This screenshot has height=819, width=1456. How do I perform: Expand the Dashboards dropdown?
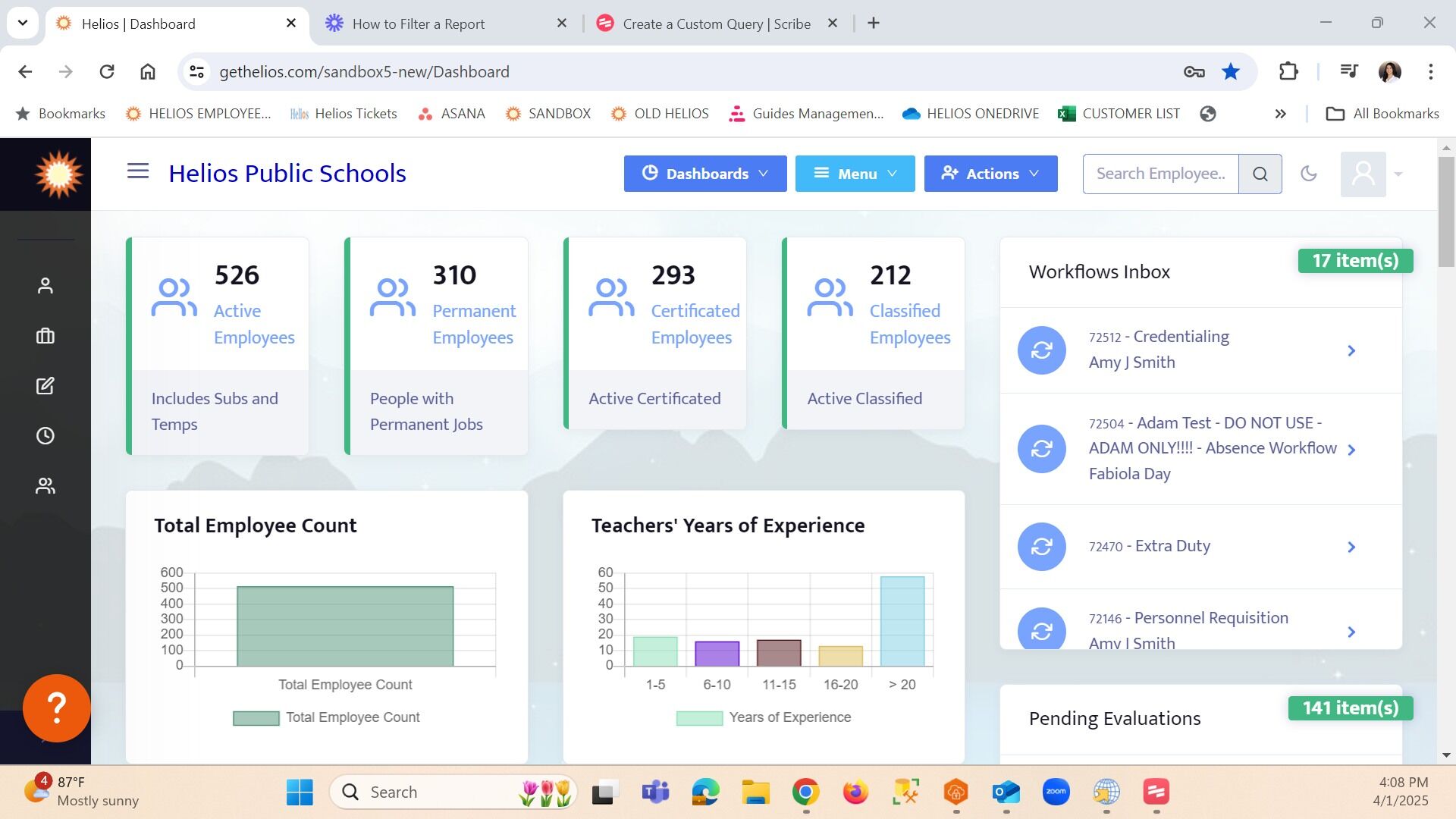(x=704, y=174)
